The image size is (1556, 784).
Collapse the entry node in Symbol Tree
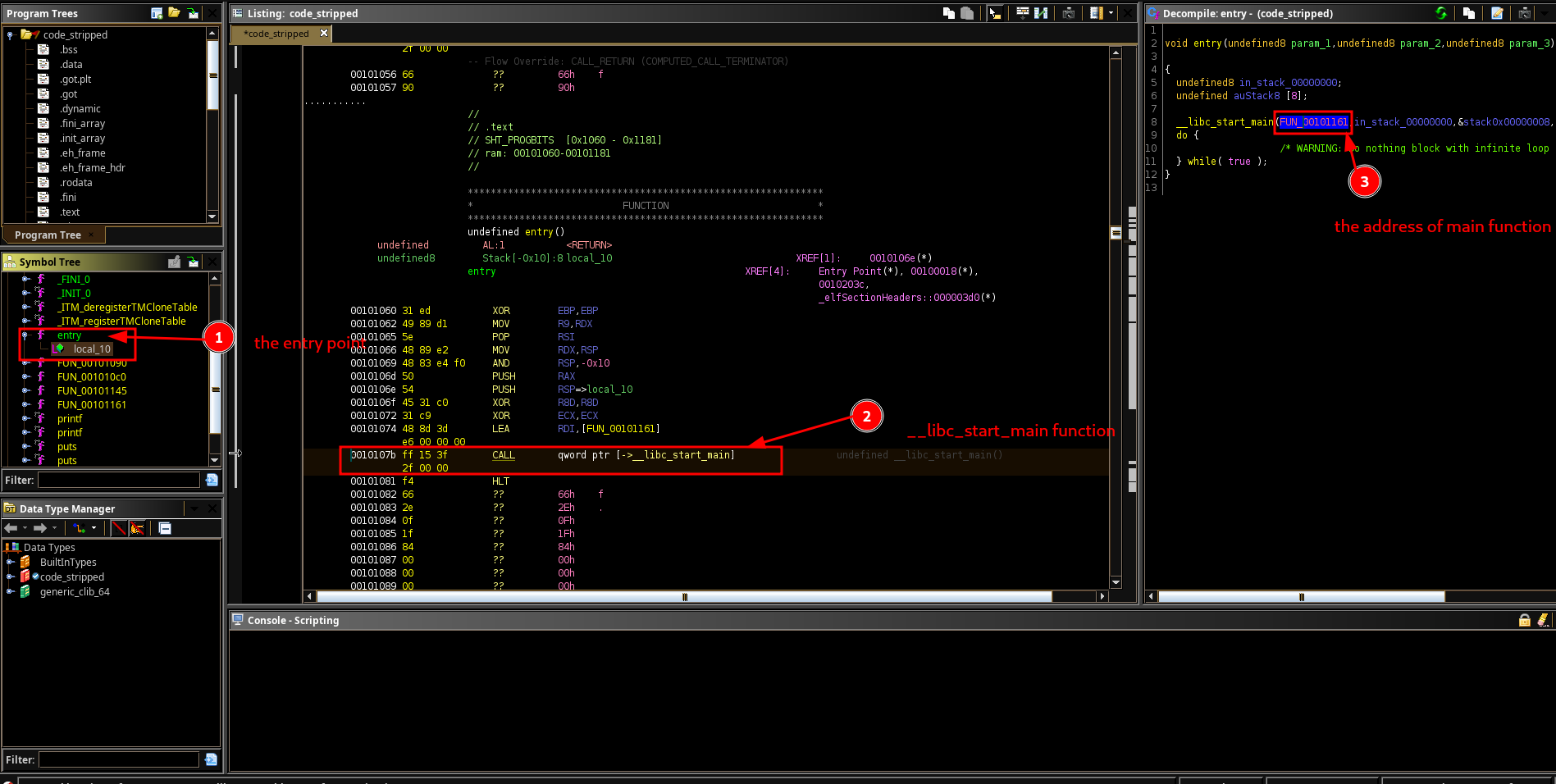coord(25,335)
